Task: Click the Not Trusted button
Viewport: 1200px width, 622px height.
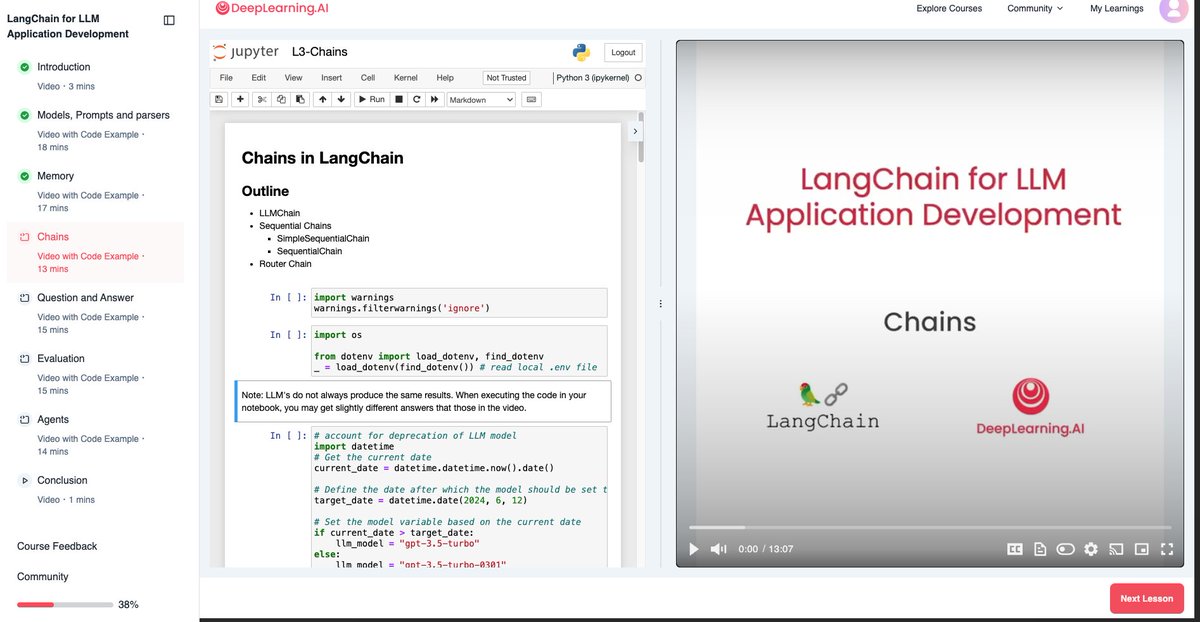Action: pos(506,77)
